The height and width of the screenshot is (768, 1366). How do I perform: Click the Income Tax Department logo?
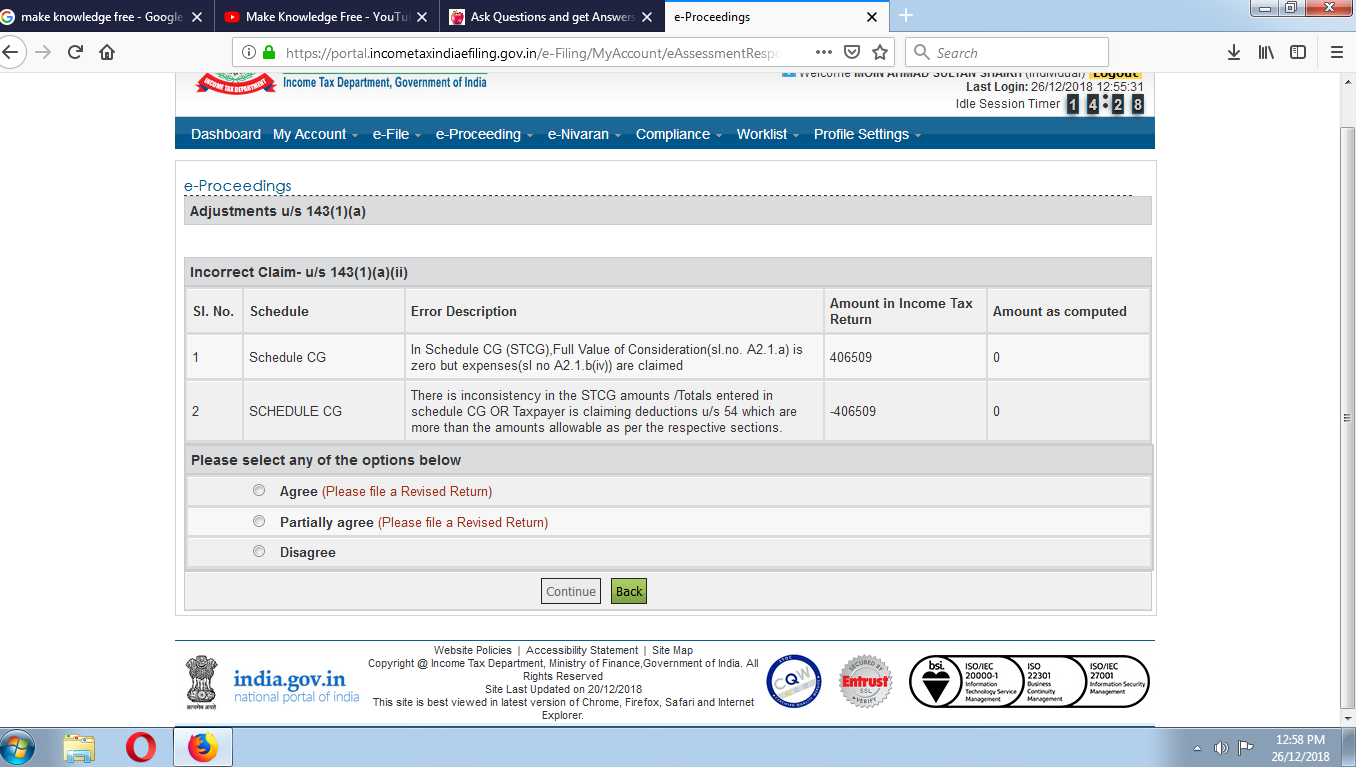tap(236, 82)
